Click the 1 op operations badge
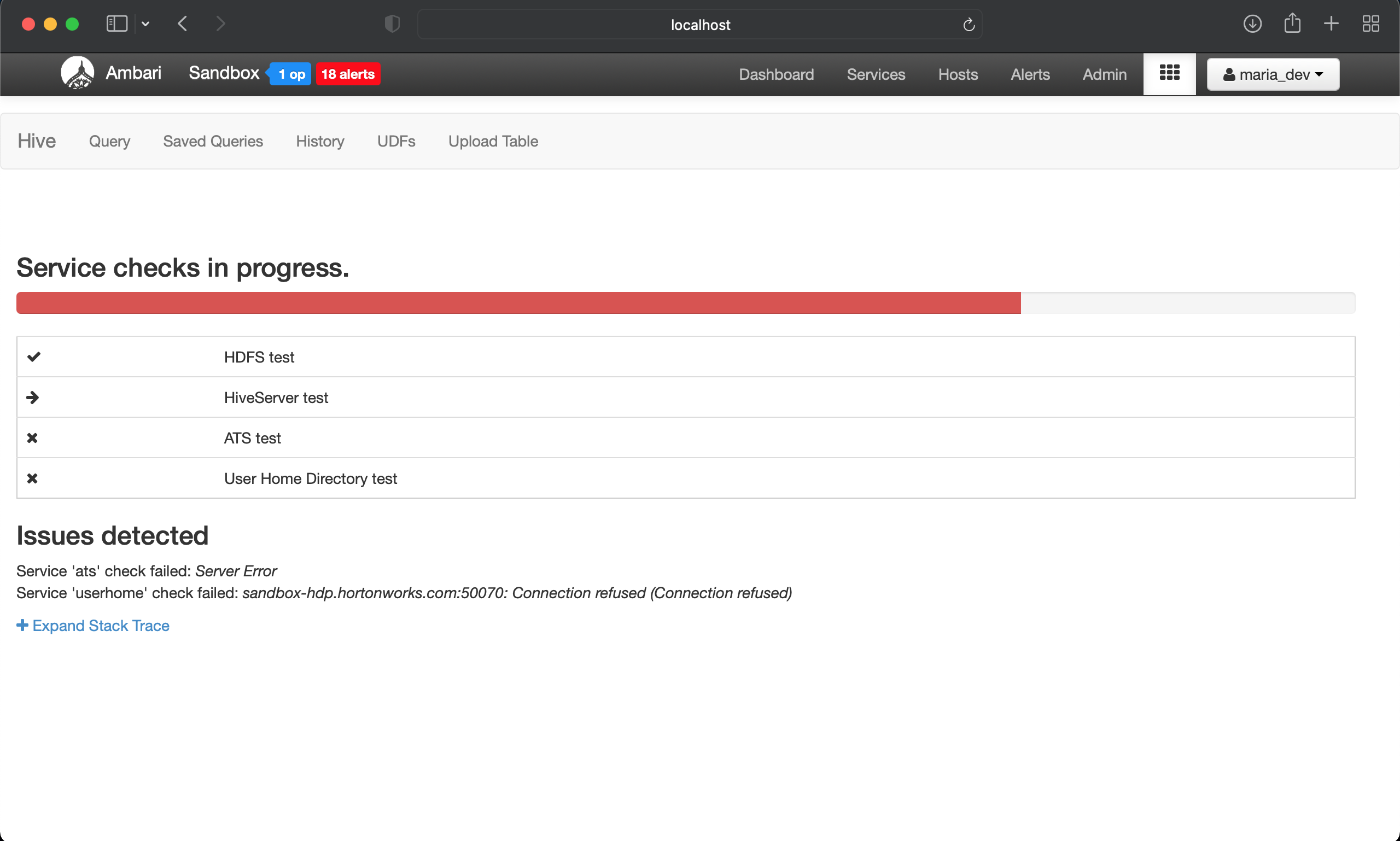 point(290,74)
